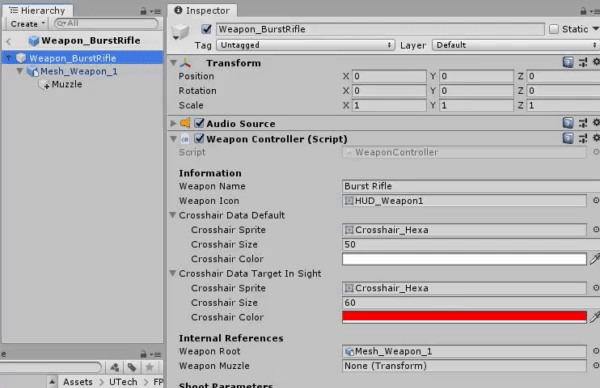Use eyedropper for default Crosshair Color
Screen dimensions: 600x388
pyautogui.click(x=595, y=259)
